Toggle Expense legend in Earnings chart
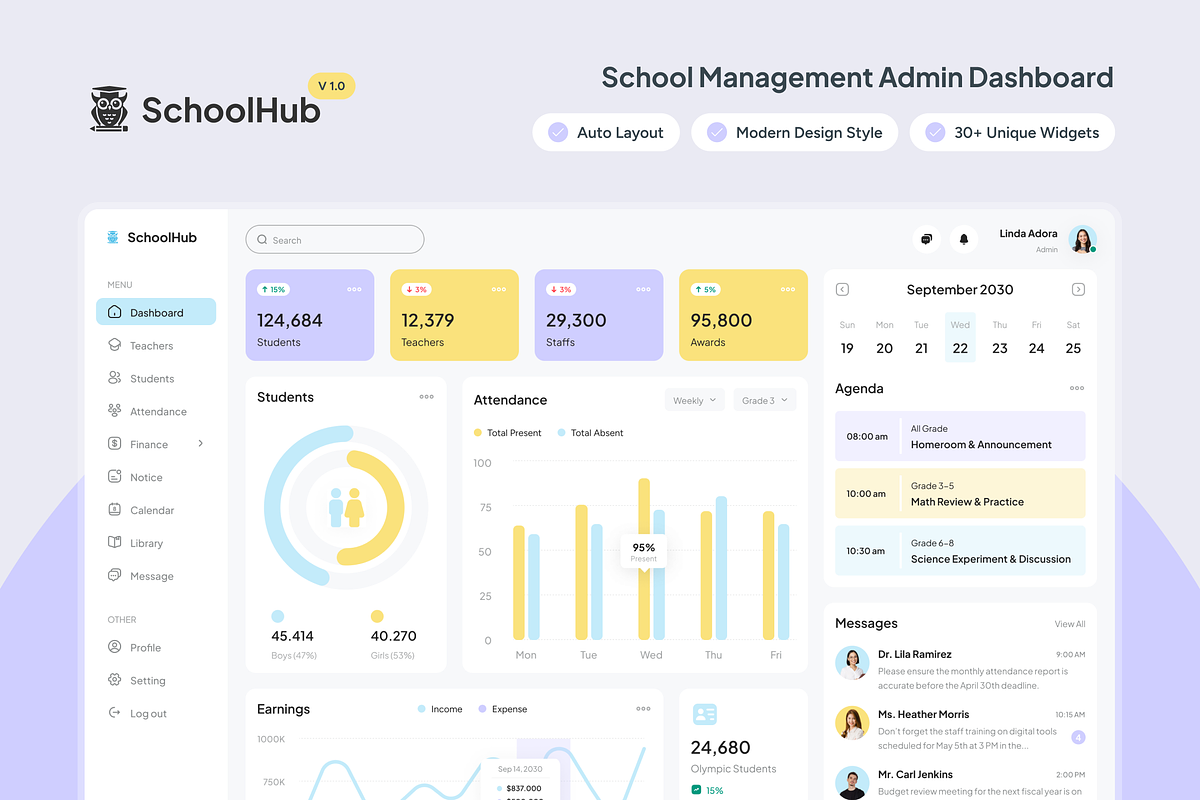 click(x=503, y=709)
